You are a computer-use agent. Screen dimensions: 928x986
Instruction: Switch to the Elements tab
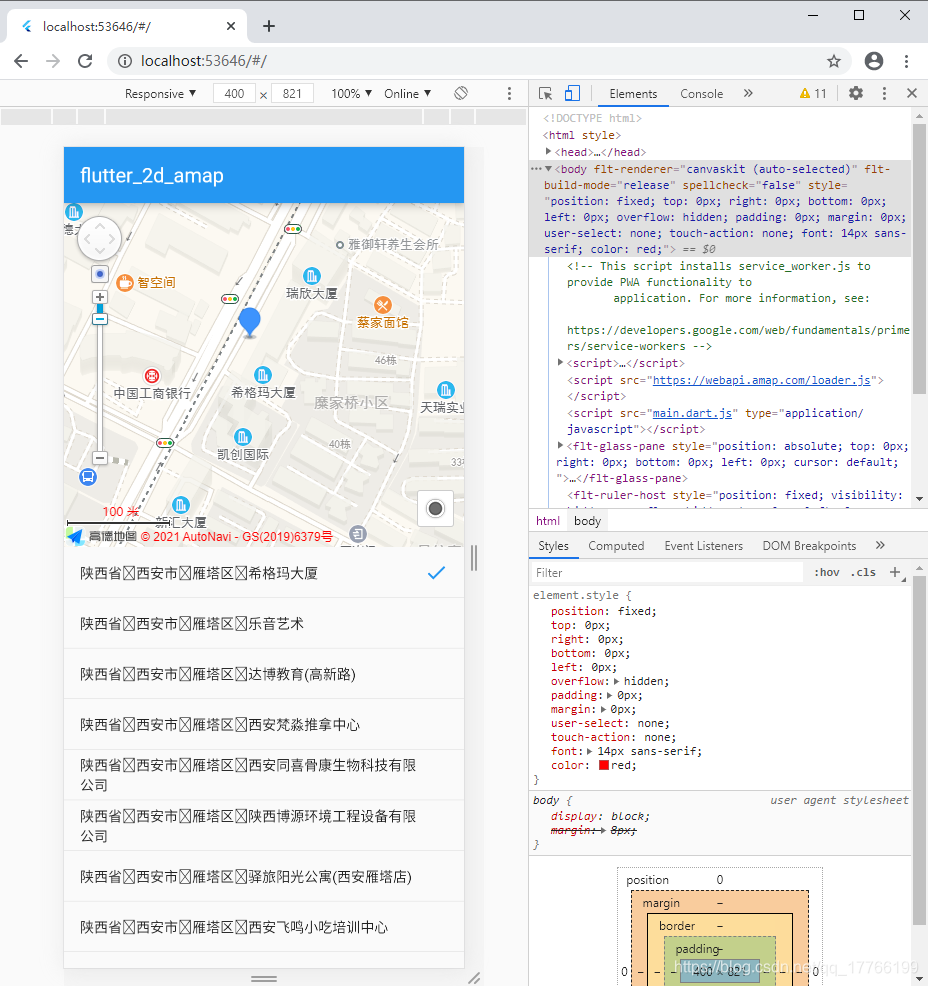point(633,94)
